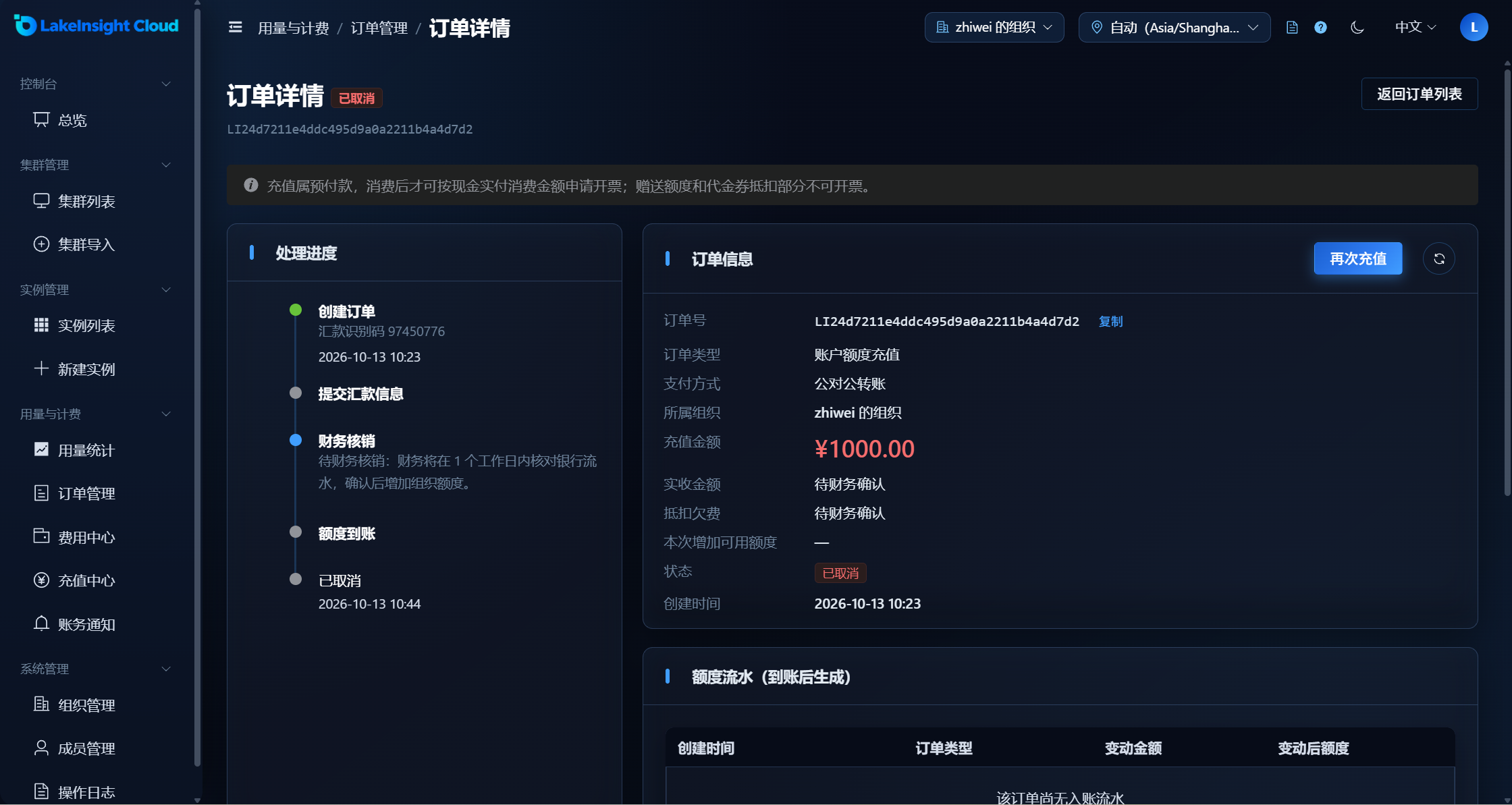This screenshot has height=805, width=1512.
Task: Open the 自动 (Asia/Shanghai) timezone dropdown
Action: tap(1174, 27)
